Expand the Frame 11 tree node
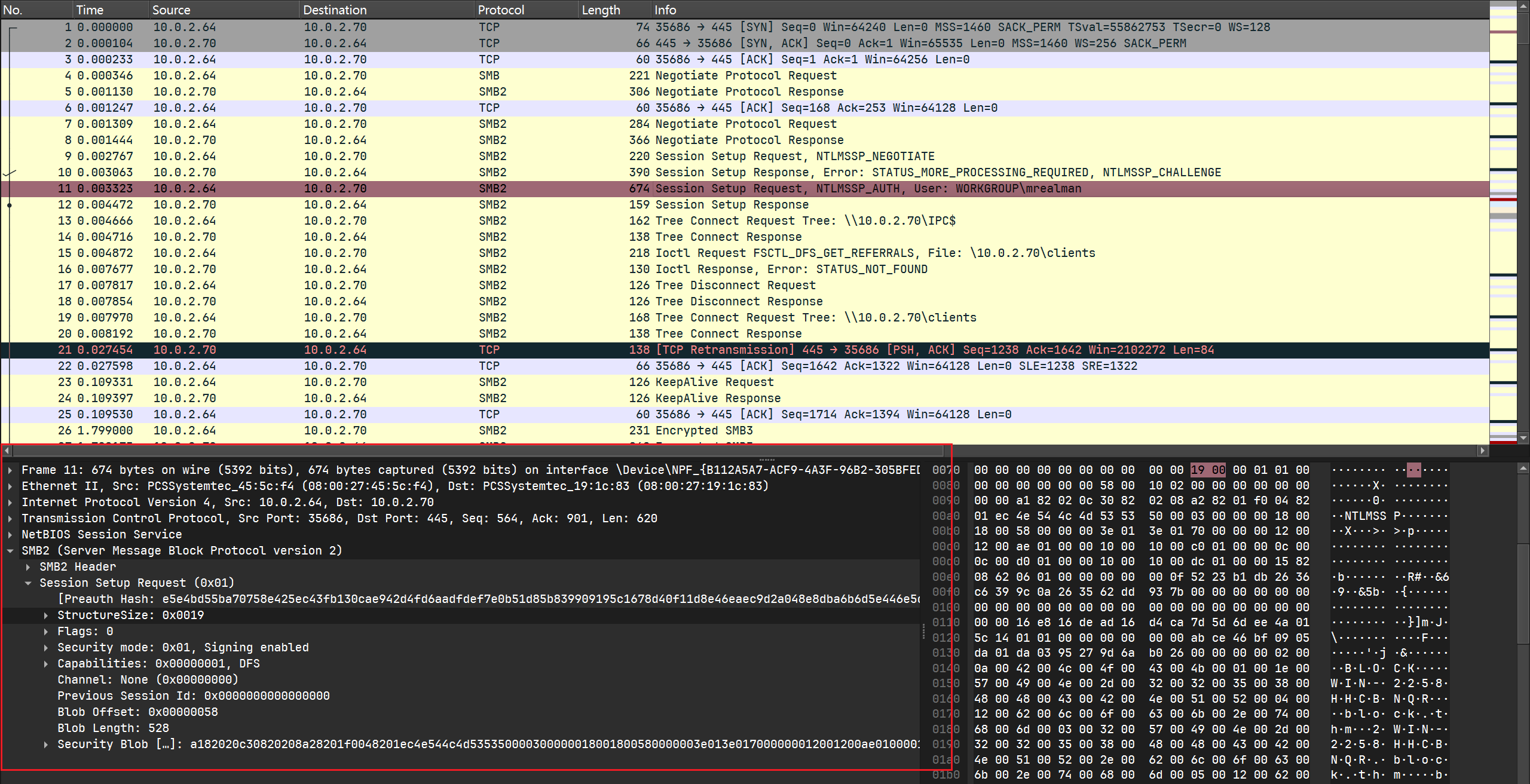This screenshot has height=784, width=1530. tap(10, 470)
